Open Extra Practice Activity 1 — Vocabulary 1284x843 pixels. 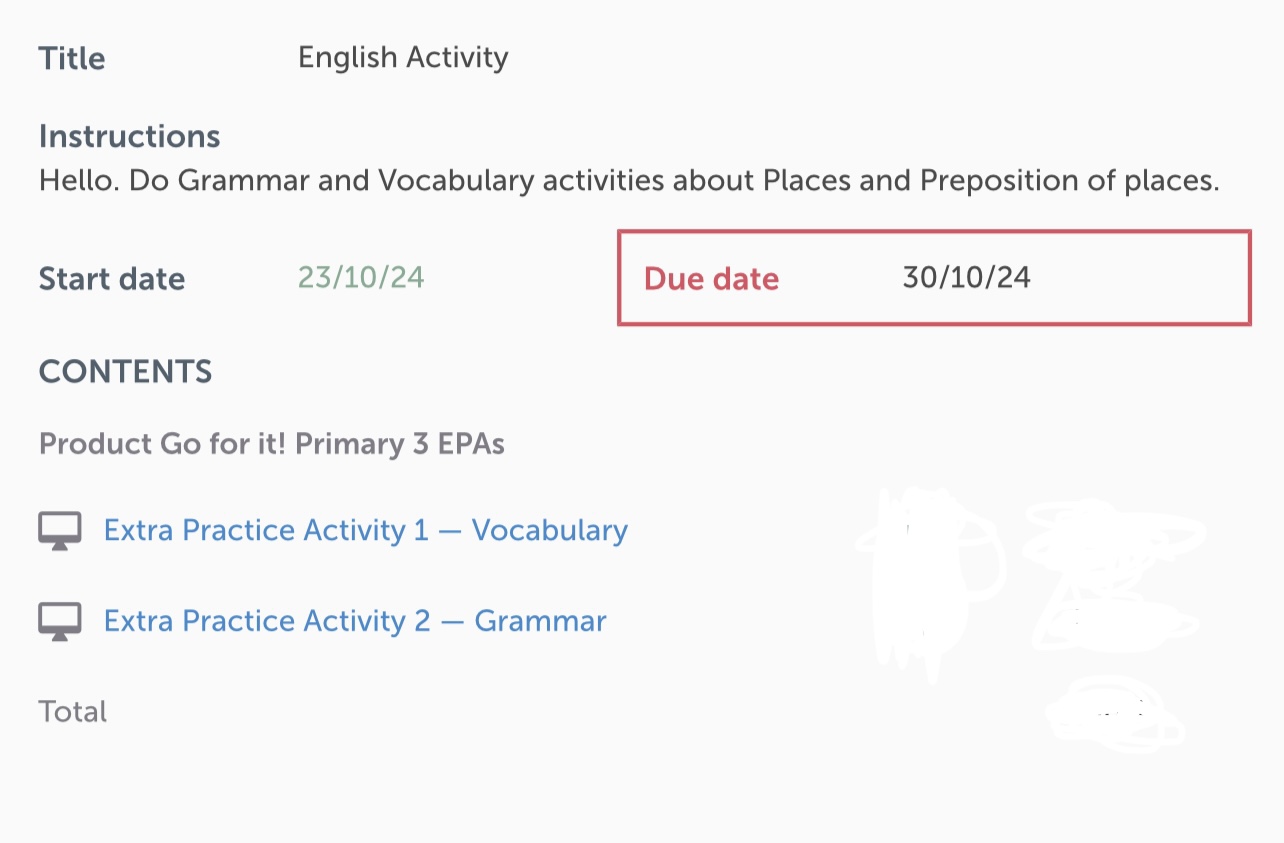point(365,530)
